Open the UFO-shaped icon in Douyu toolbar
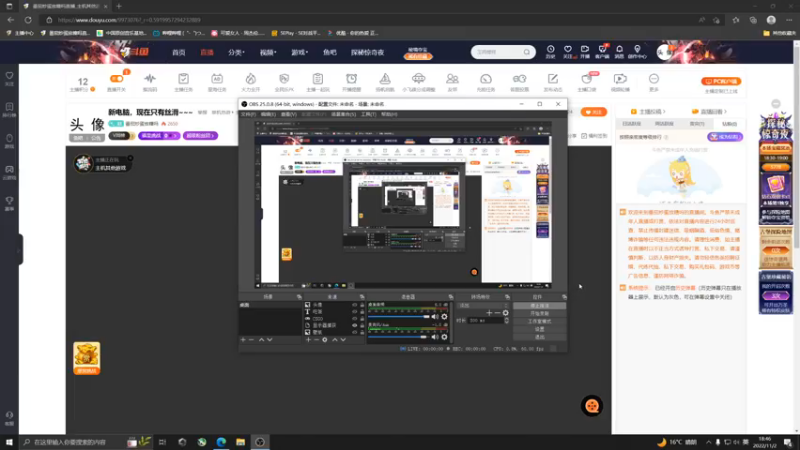800x450 pixels. click(x=418, y=79)
